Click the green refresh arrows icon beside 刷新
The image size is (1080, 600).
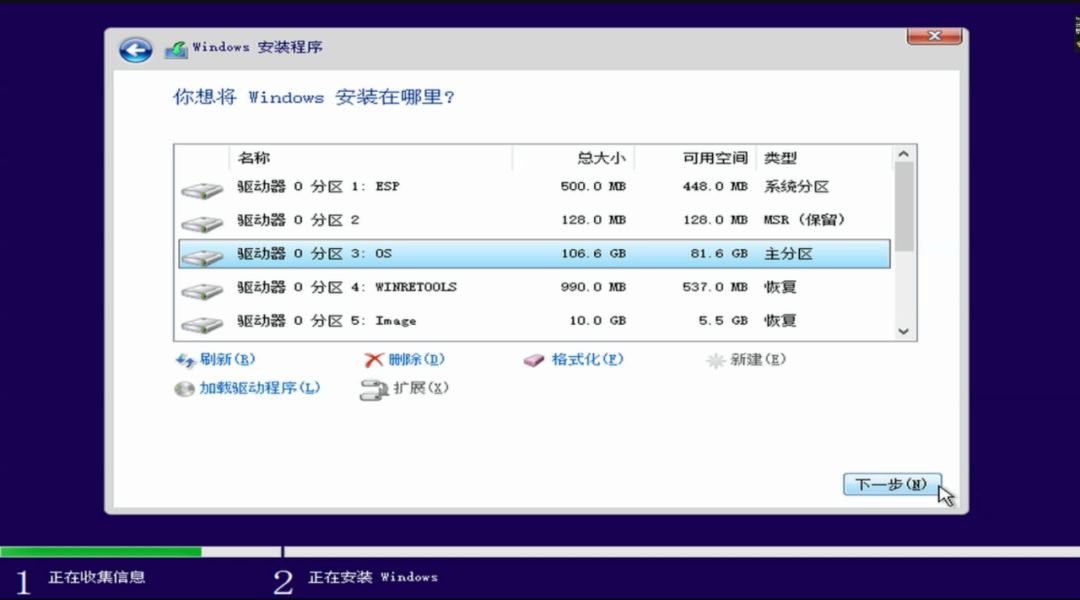click(186, 361)
